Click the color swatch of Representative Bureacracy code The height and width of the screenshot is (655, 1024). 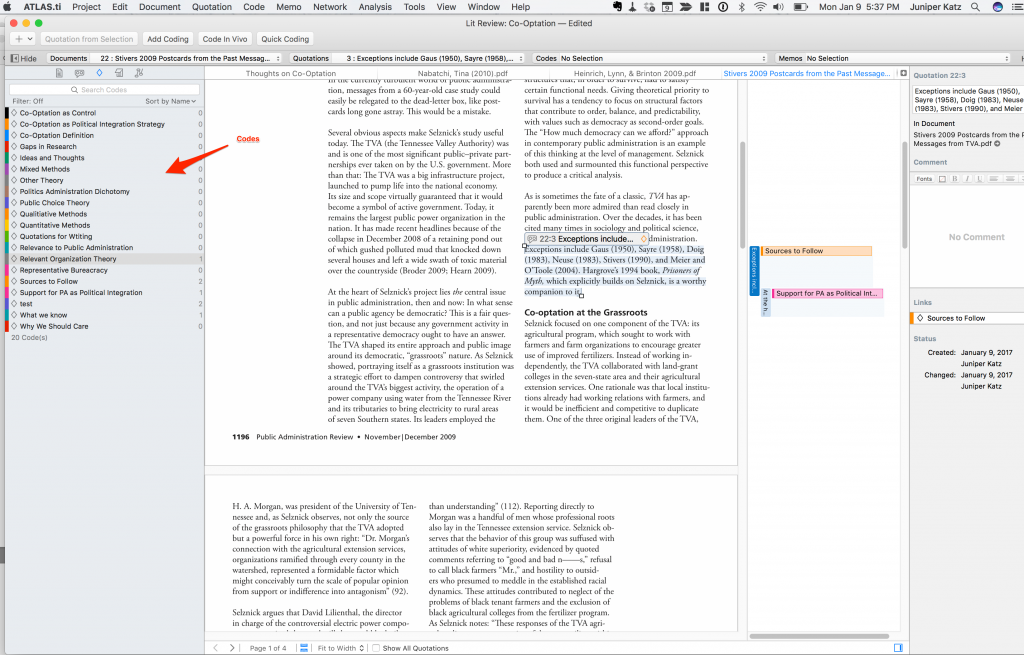click(7, 270)
